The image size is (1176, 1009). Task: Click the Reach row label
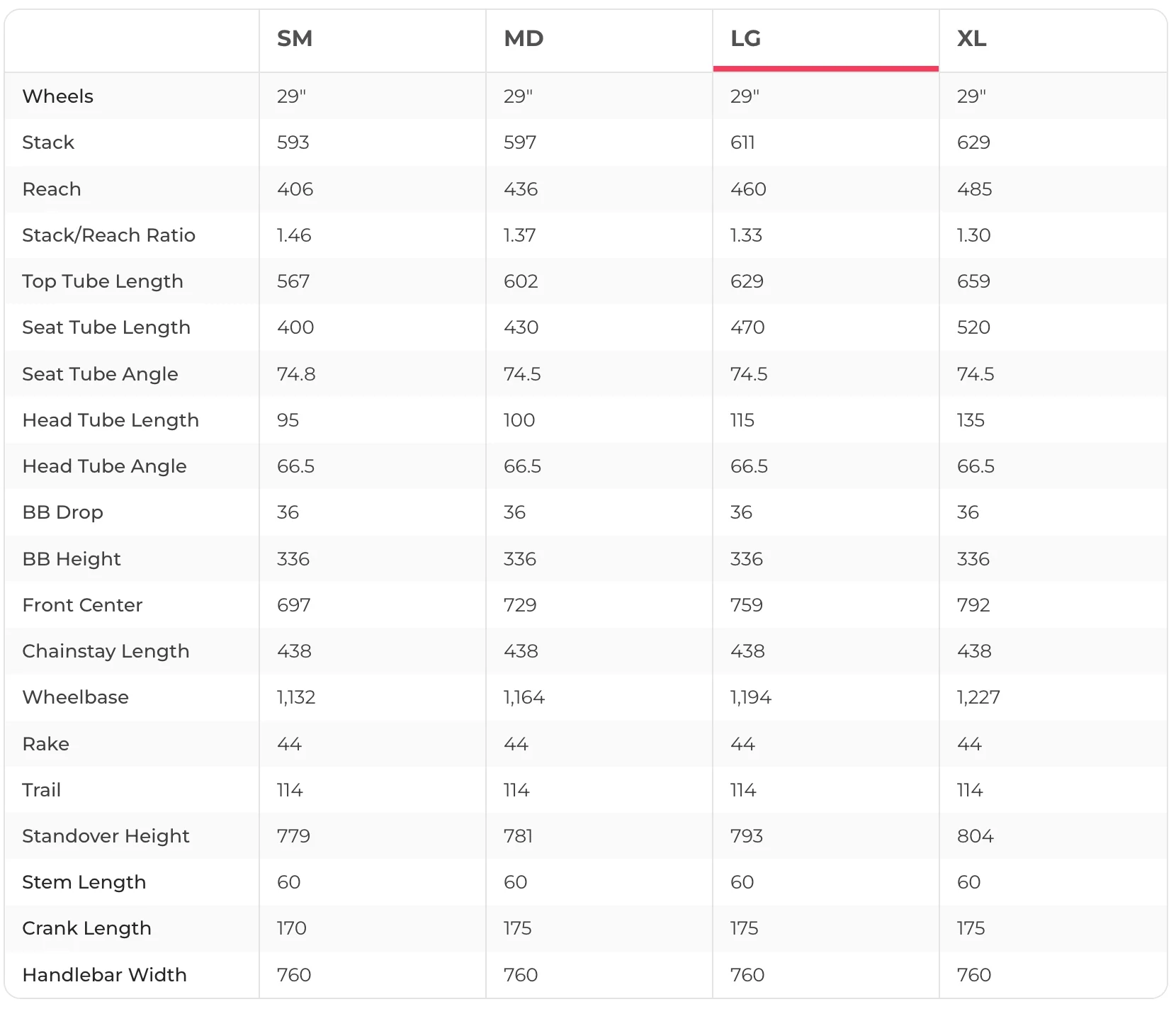[x=52, y=189]
